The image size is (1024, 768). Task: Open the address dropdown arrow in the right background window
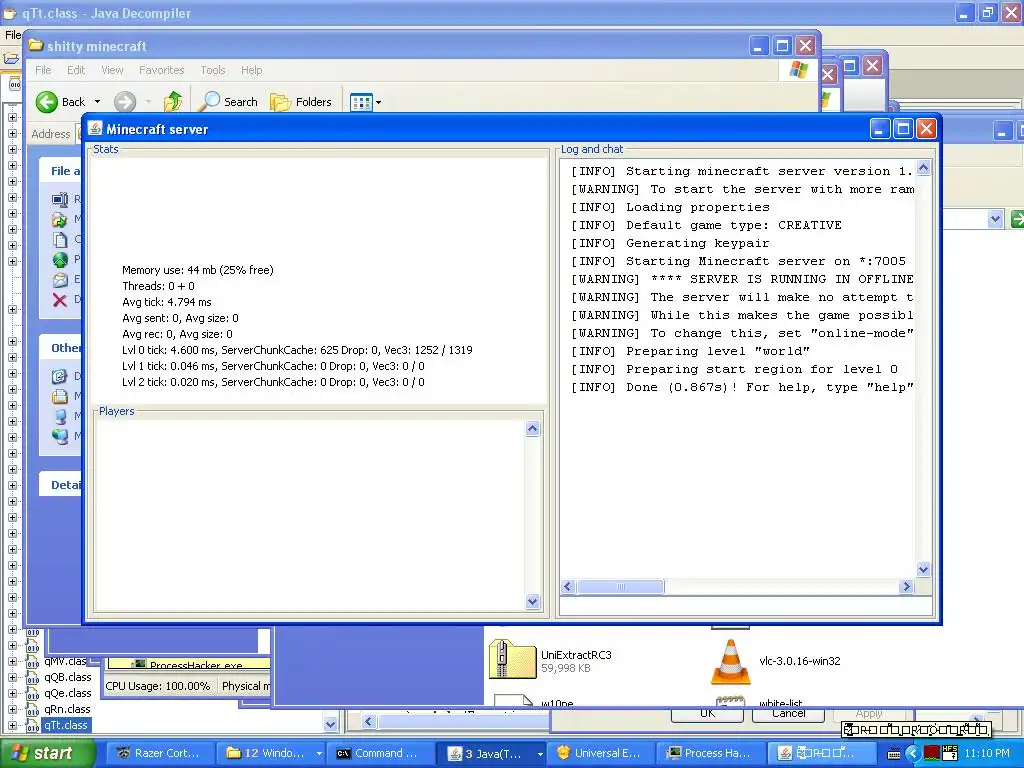[995, 219]
